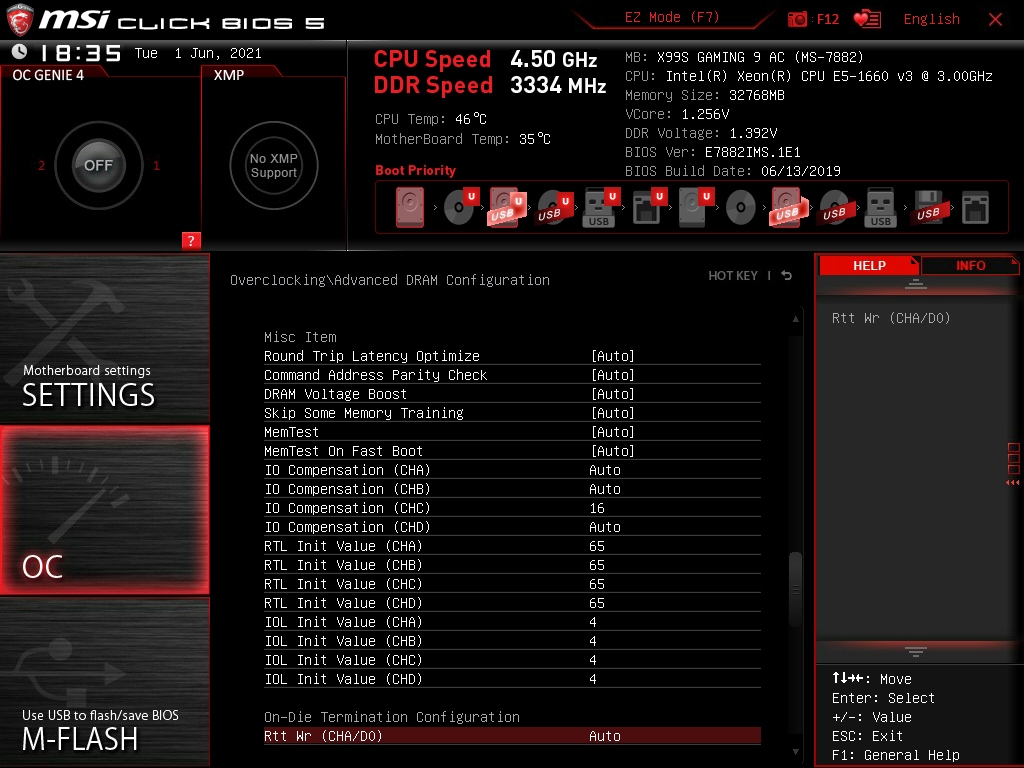Viewport: 1024px width, 768px height.
Task: Choose the USB key boot device with UEFI badge
Action: (601, 208)
